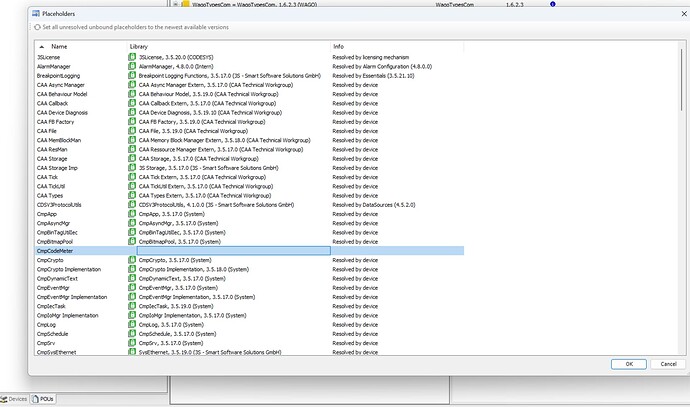Click the 3S Storage library icon
Viewport: 690px width, 407px height.
(132, 168)
